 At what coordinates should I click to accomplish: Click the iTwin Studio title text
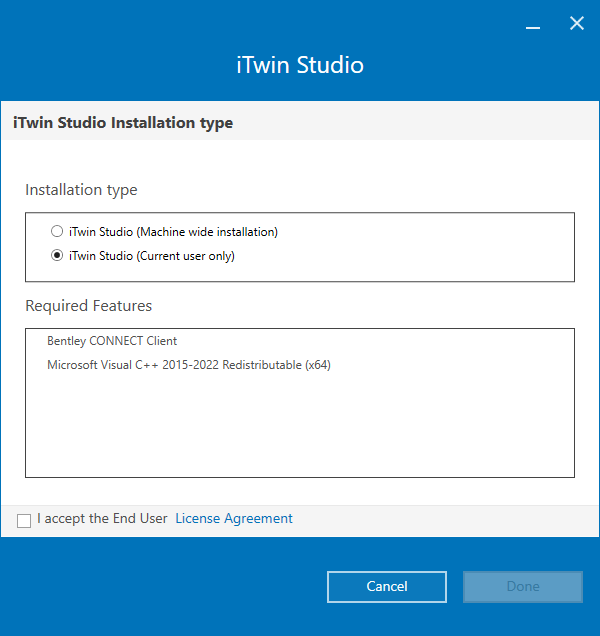point(300,65)
